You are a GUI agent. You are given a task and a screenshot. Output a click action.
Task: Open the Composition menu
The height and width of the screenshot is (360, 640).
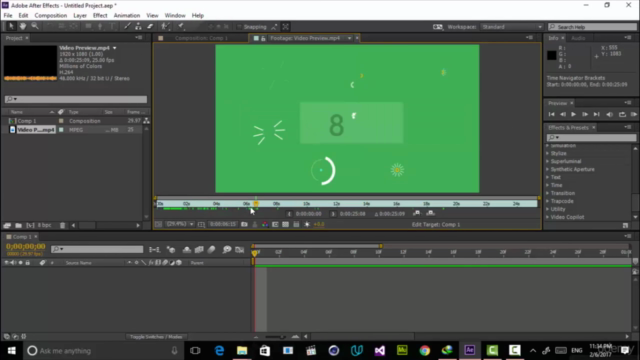[x=51, y=16]
